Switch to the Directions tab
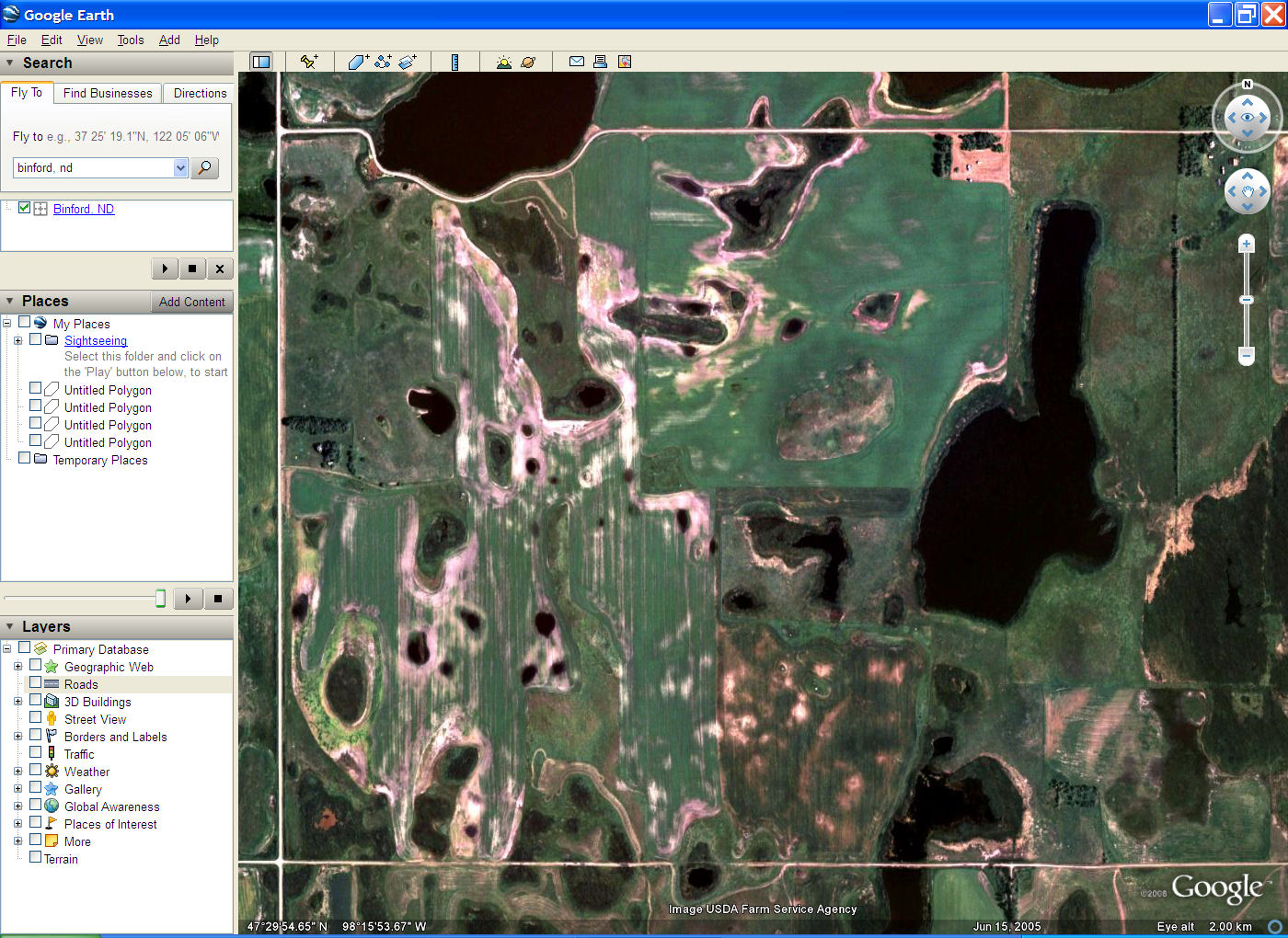This screenshot has height=938, width=1288. pyautogui.click(x=200, y=93)
